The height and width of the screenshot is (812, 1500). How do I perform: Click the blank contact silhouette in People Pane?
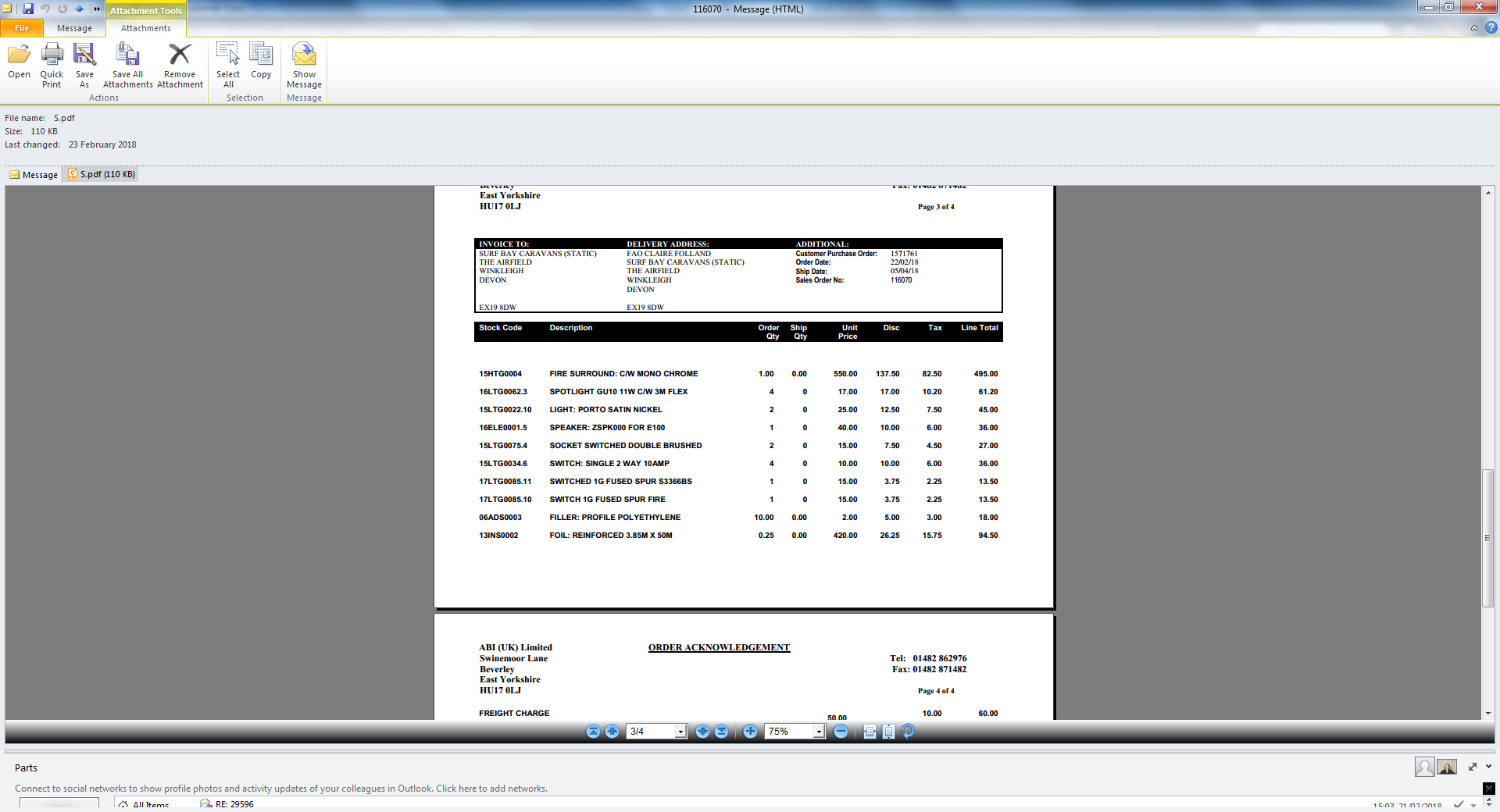[1424, 767]
